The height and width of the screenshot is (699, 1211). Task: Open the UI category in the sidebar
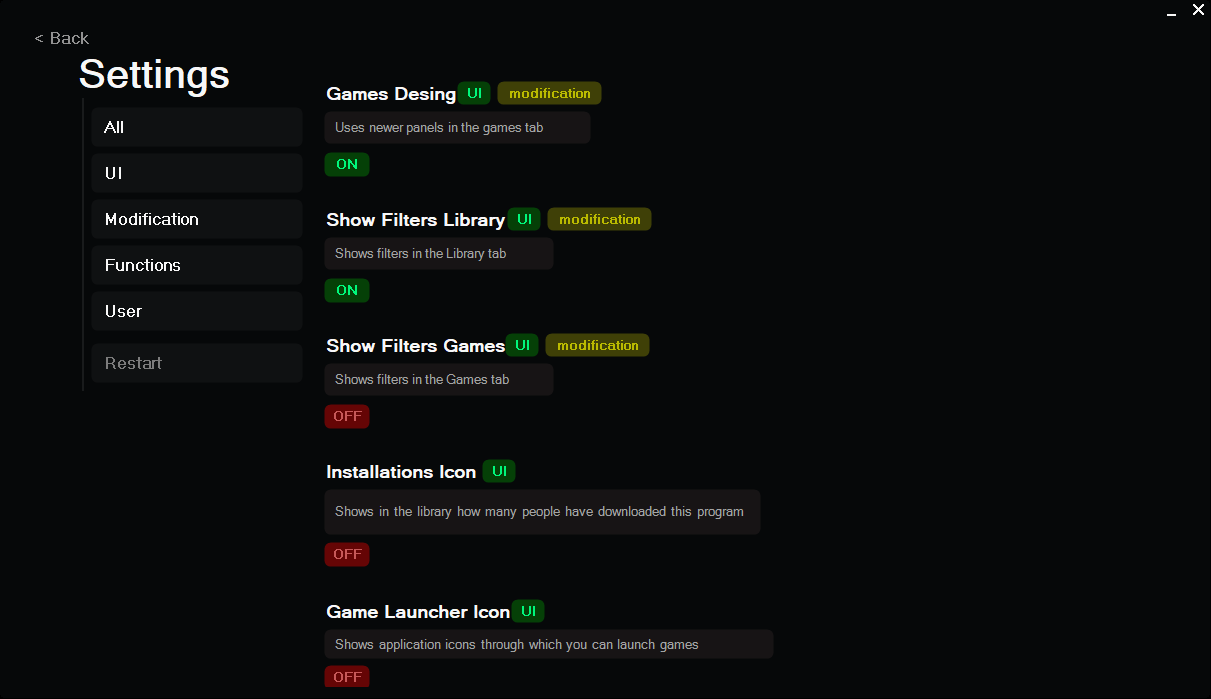point(196,172)
